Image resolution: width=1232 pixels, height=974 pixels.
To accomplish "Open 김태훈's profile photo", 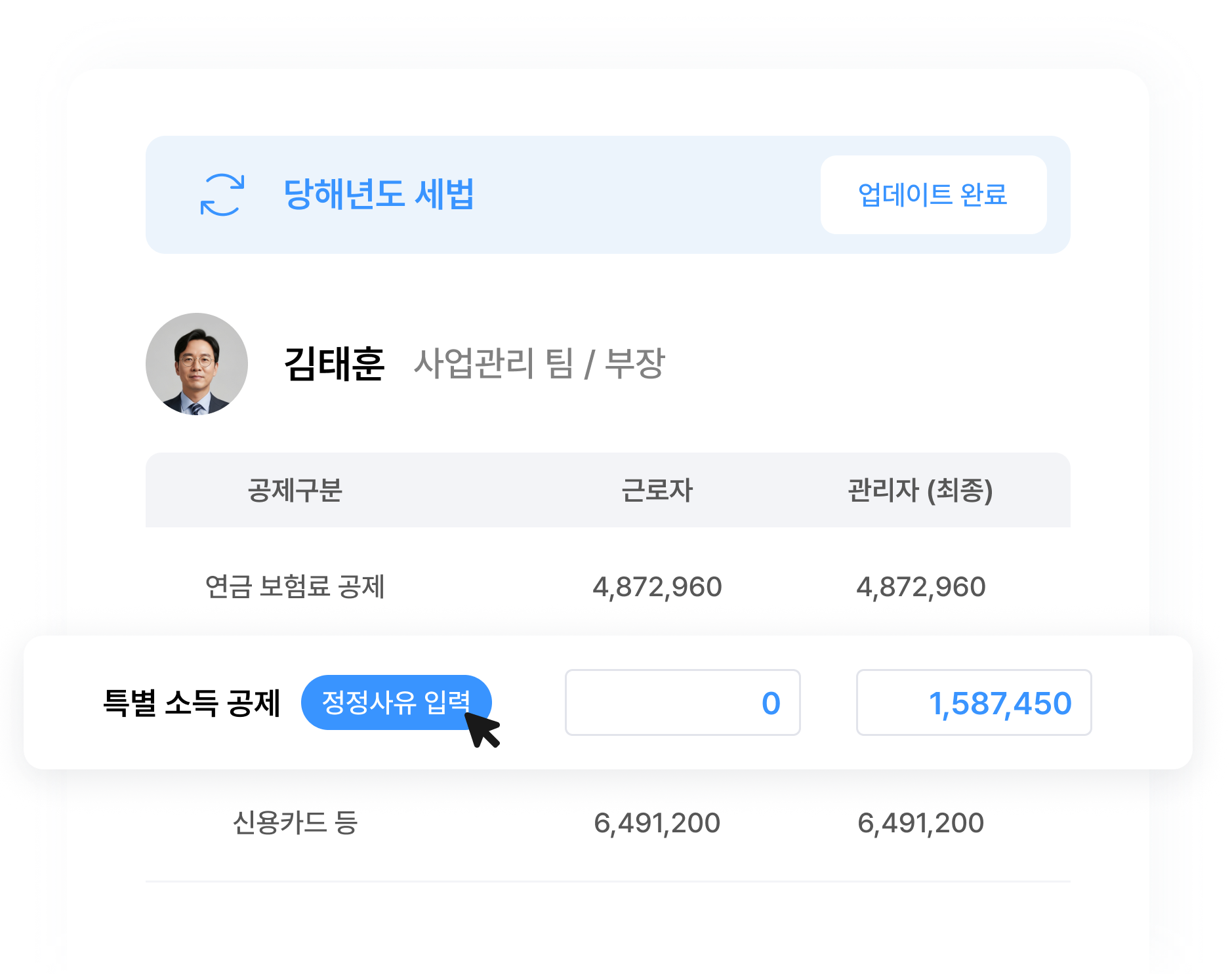I will pyautogui.click(x=197, y=364).
